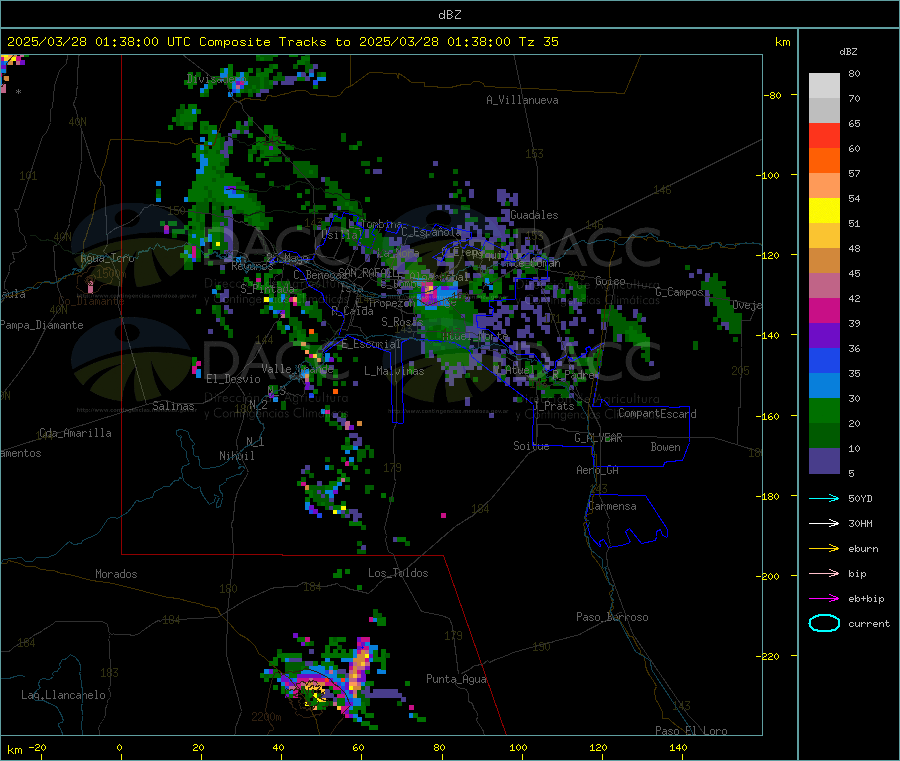
Task: Select the yellow 51 dBZ color swatch
Action: [824, 211]
